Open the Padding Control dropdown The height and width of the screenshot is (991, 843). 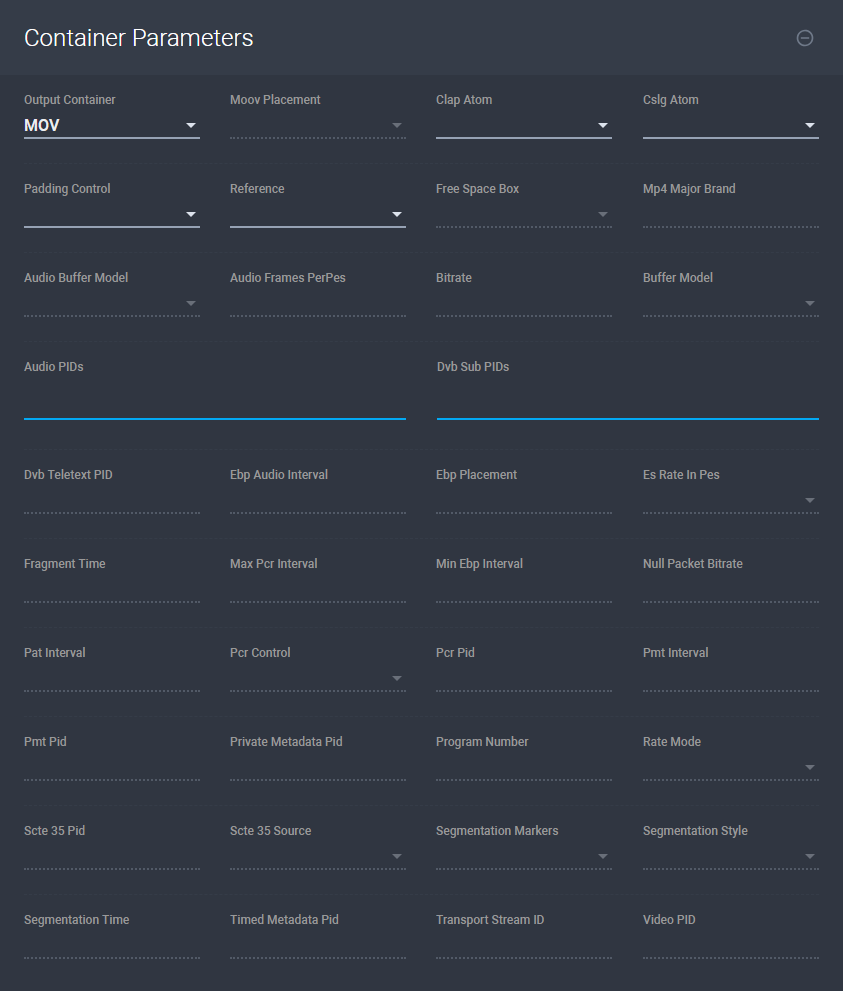[111, 215]
